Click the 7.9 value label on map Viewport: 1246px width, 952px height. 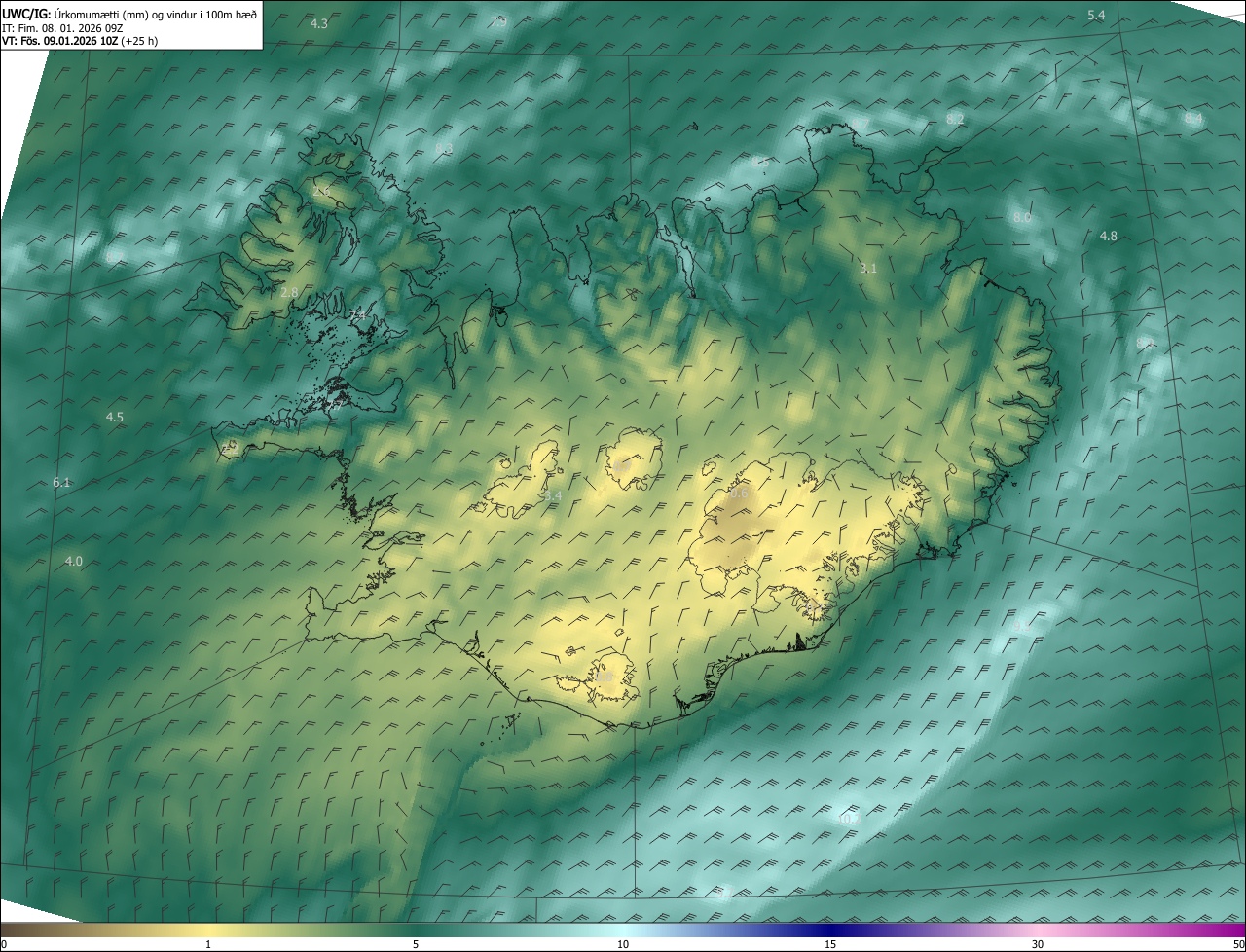click(x=498, y=21)
